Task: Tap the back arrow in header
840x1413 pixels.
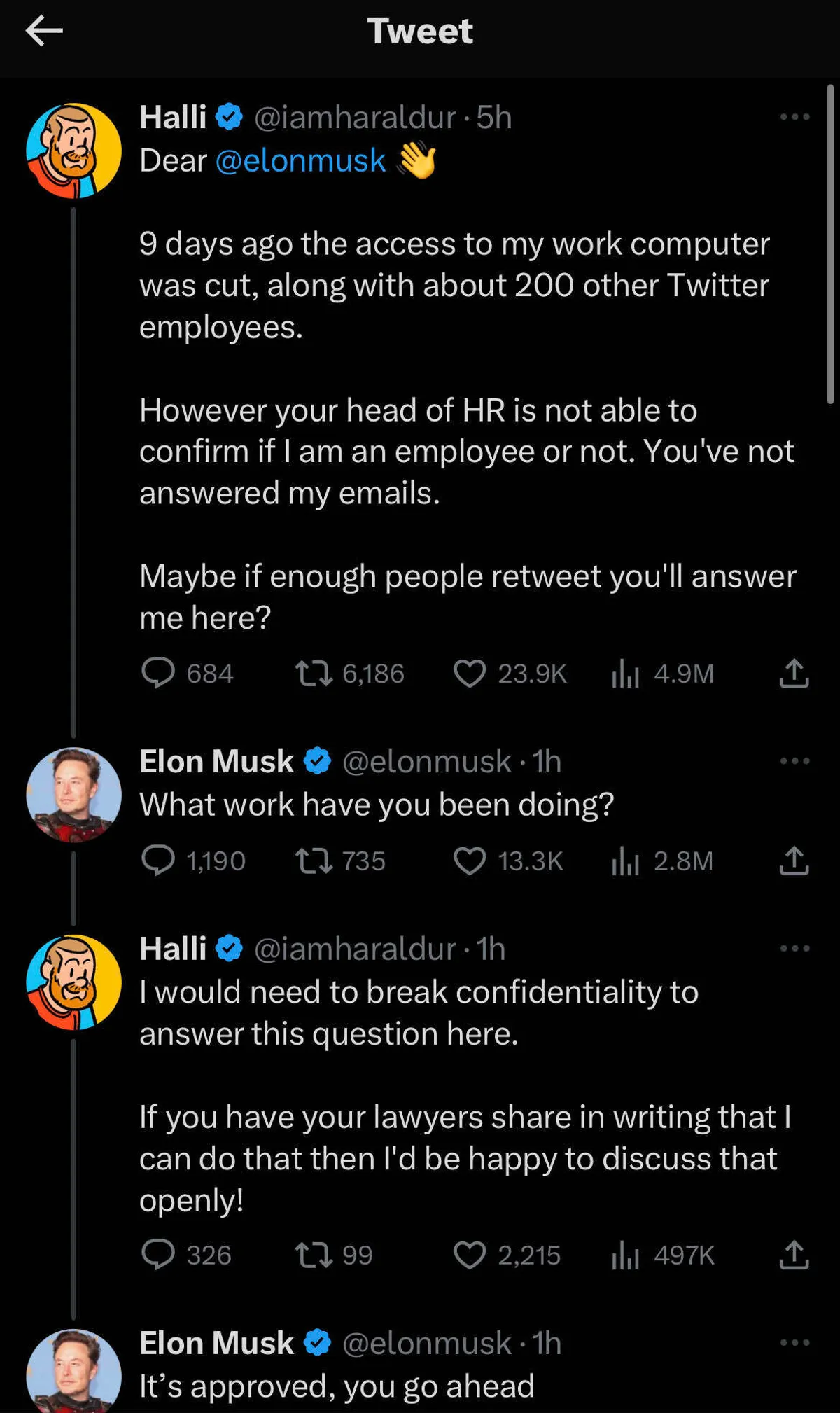Action: pos(44,31)
